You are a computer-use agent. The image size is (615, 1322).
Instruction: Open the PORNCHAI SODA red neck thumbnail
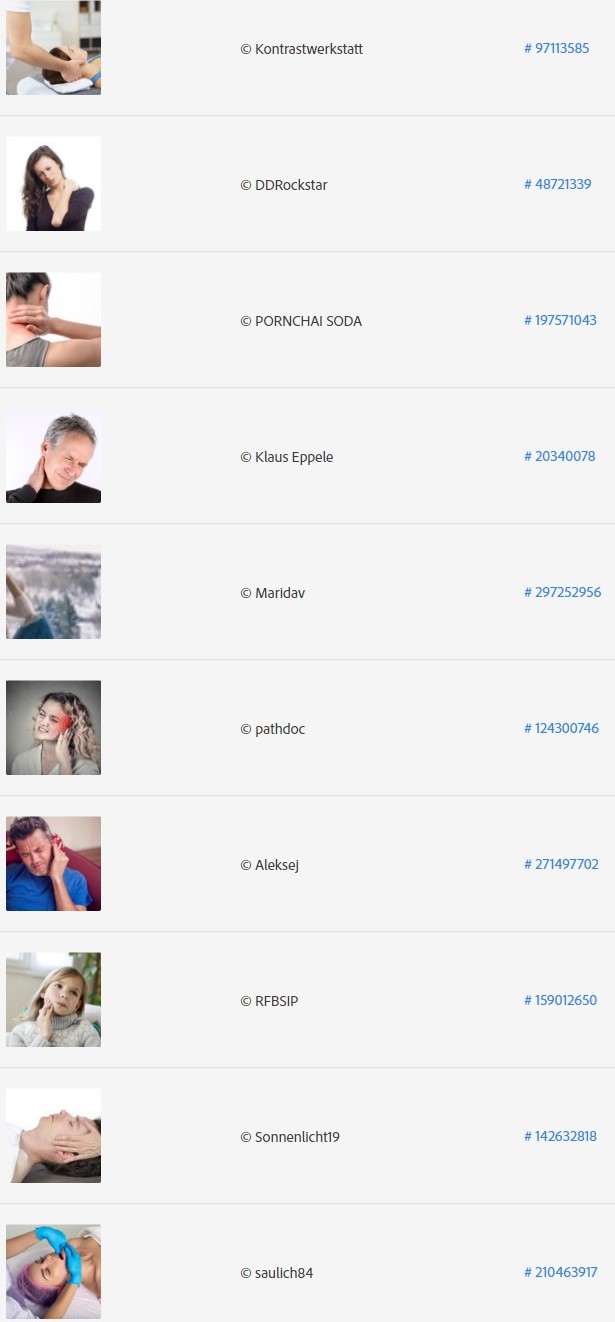pyautogui.click(x=53, y=320)
